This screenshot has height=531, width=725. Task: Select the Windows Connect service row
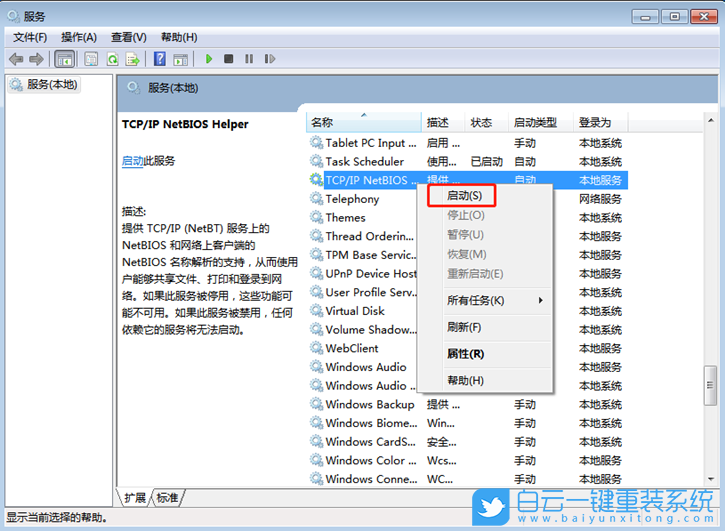(467, 479)
